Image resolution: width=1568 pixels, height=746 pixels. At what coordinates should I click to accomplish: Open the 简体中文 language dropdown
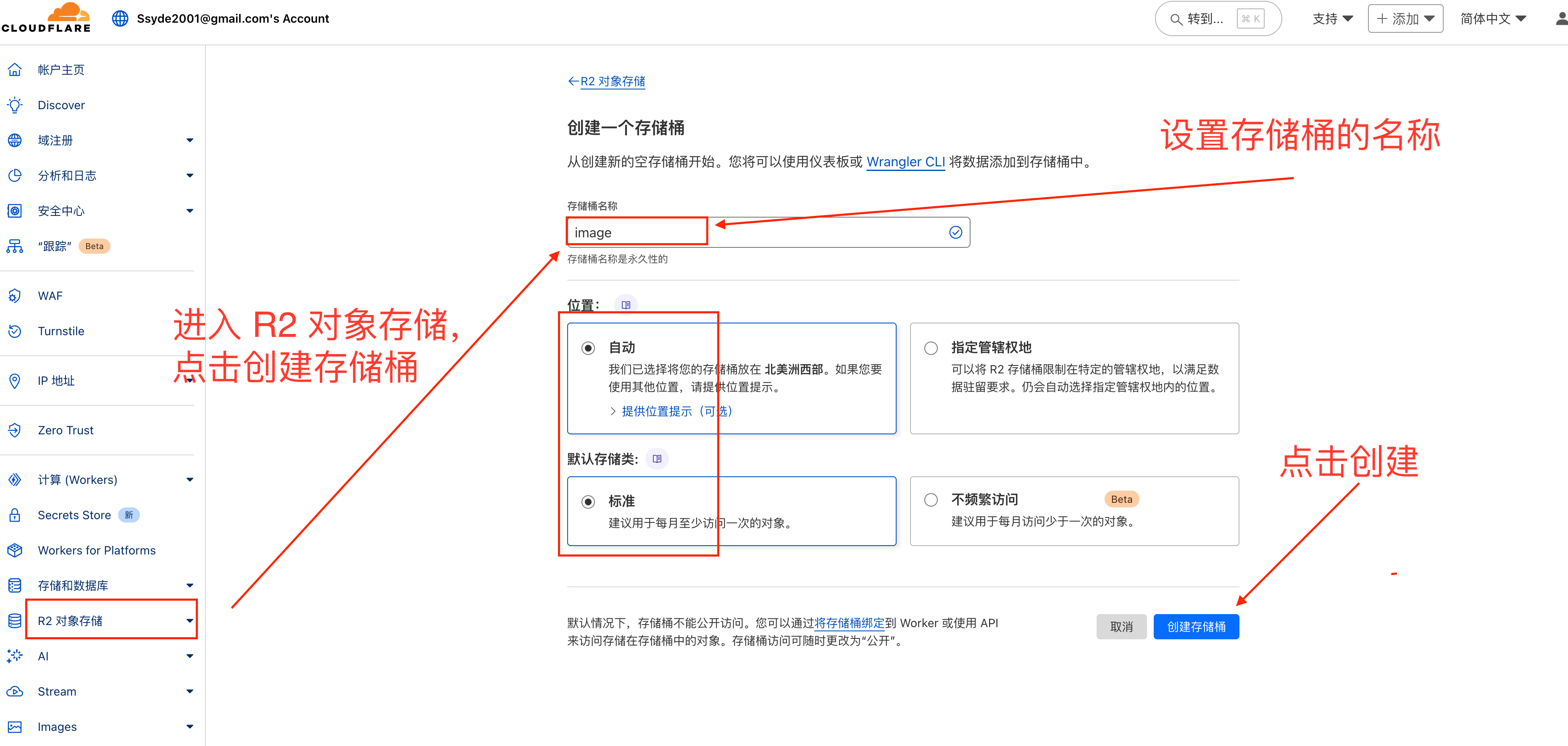point(1493,19)
